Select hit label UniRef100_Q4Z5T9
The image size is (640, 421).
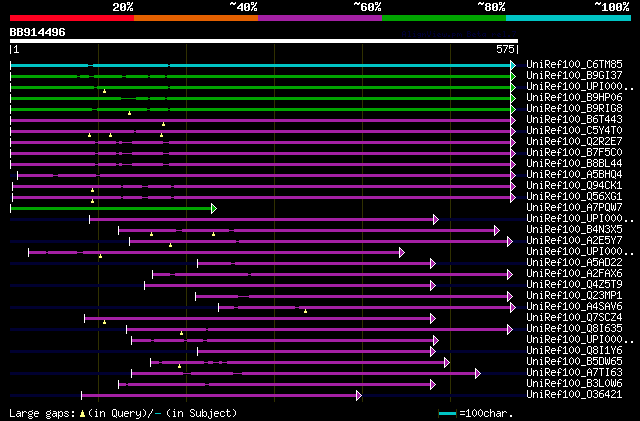point(574,284)
